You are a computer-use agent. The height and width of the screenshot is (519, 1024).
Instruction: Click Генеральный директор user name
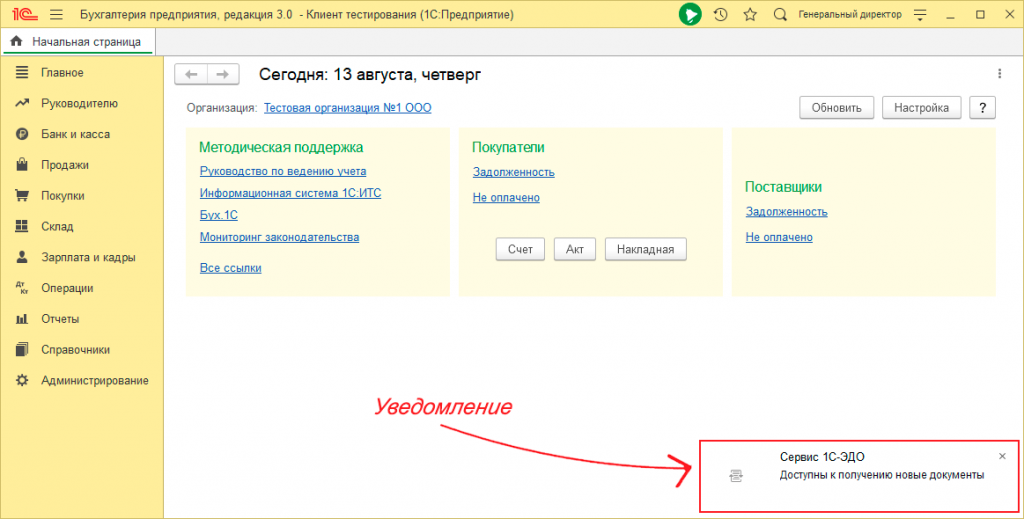pos(850,14)
